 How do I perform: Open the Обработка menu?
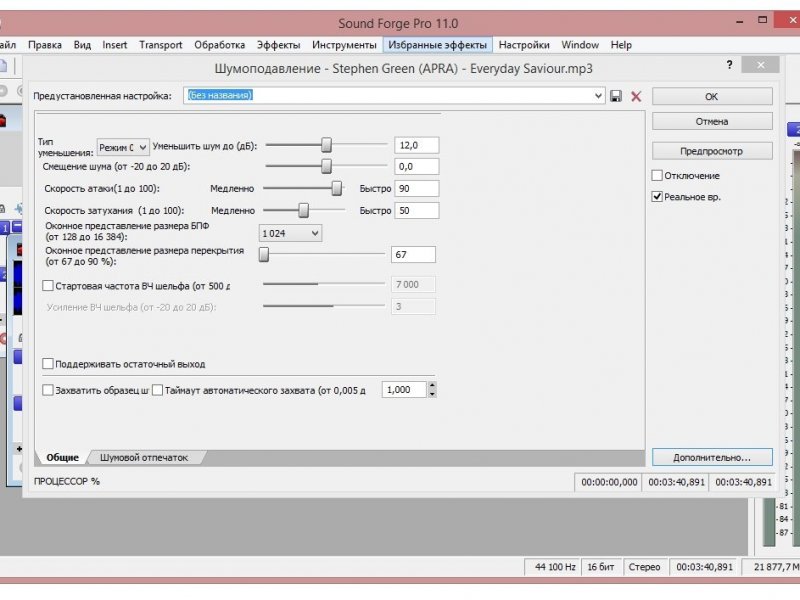pyautogui.click(x=219, y=45)
